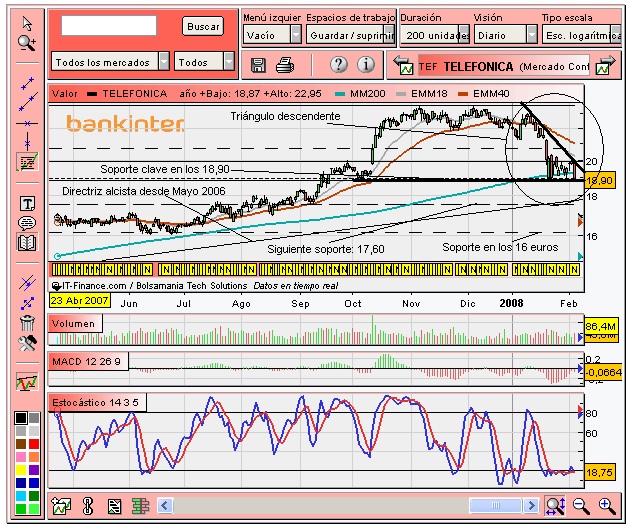Viewport: 631px width, 528px height.
Task: Go to next security with right arrow
Action: (606, 65)
